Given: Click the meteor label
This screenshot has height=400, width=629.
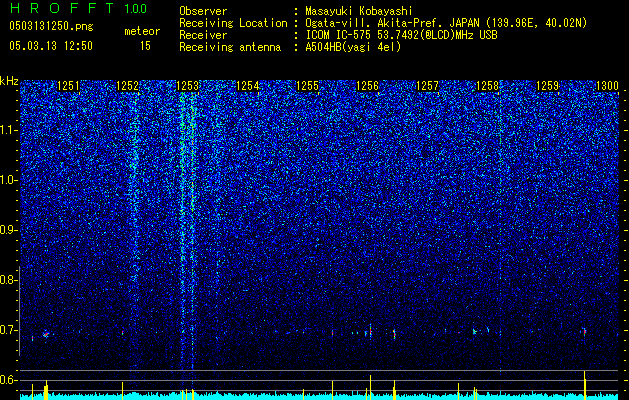Looking at the screenshot, I should pos(142,31).
